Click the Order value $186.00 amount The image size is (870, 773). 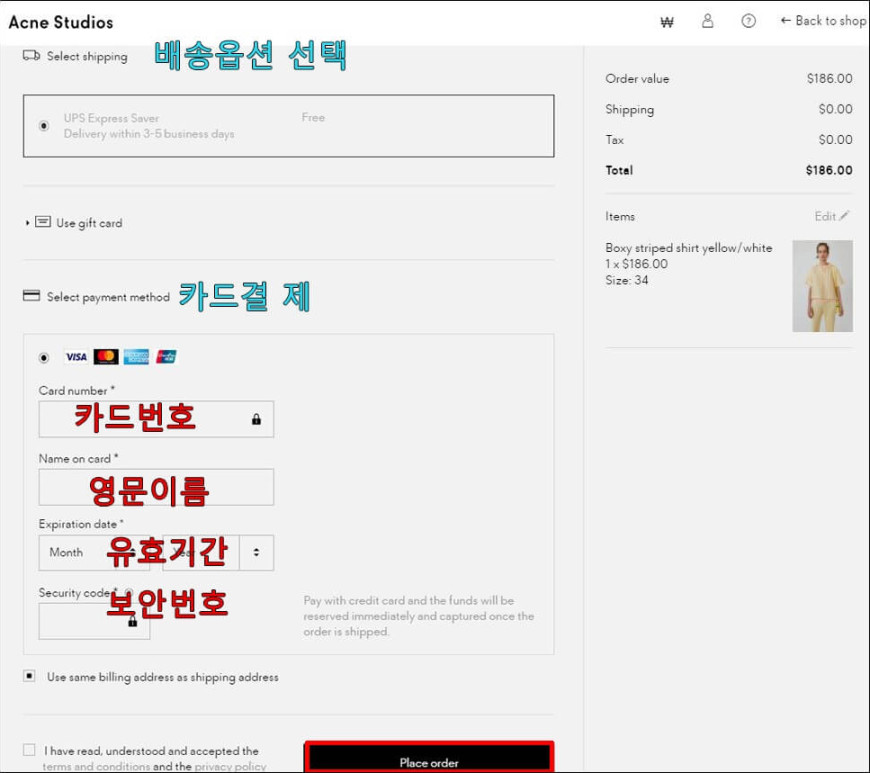click(829, 79)
